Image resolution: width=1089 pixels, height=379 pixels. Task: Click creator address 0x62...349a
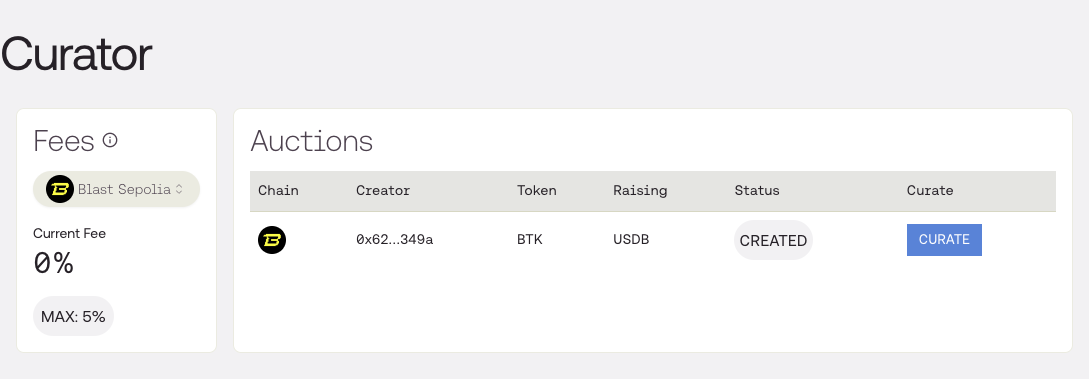(394, 240)
